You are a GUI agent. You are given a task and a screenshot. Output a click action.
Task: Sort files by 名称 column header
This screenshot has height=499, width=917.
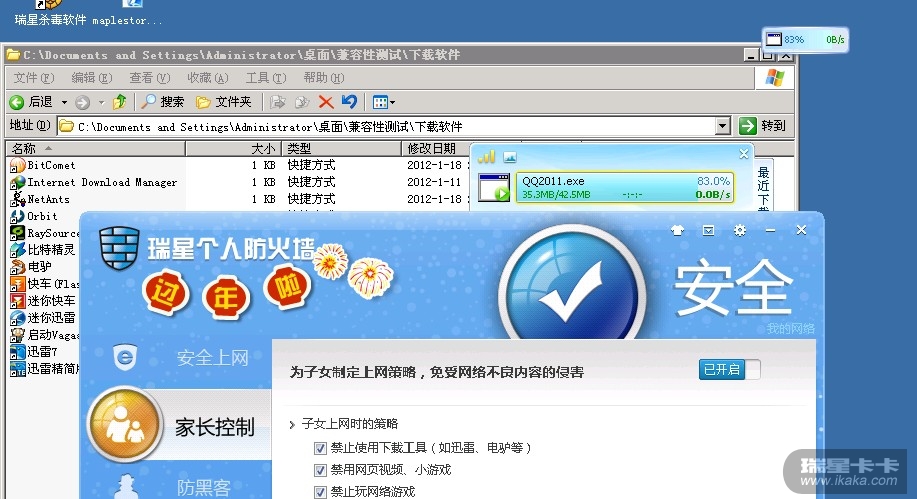click(x=96, y=149)
